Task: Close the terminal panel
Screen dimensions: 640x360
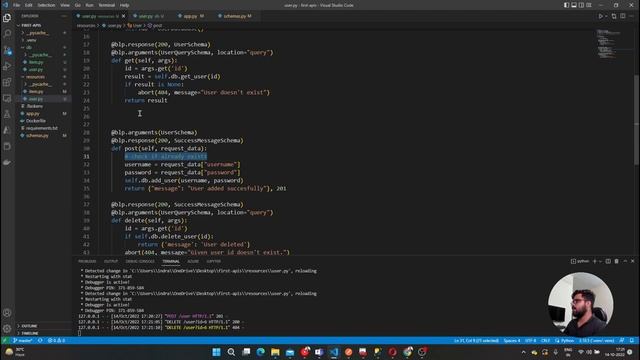Action: coord(633,261)
